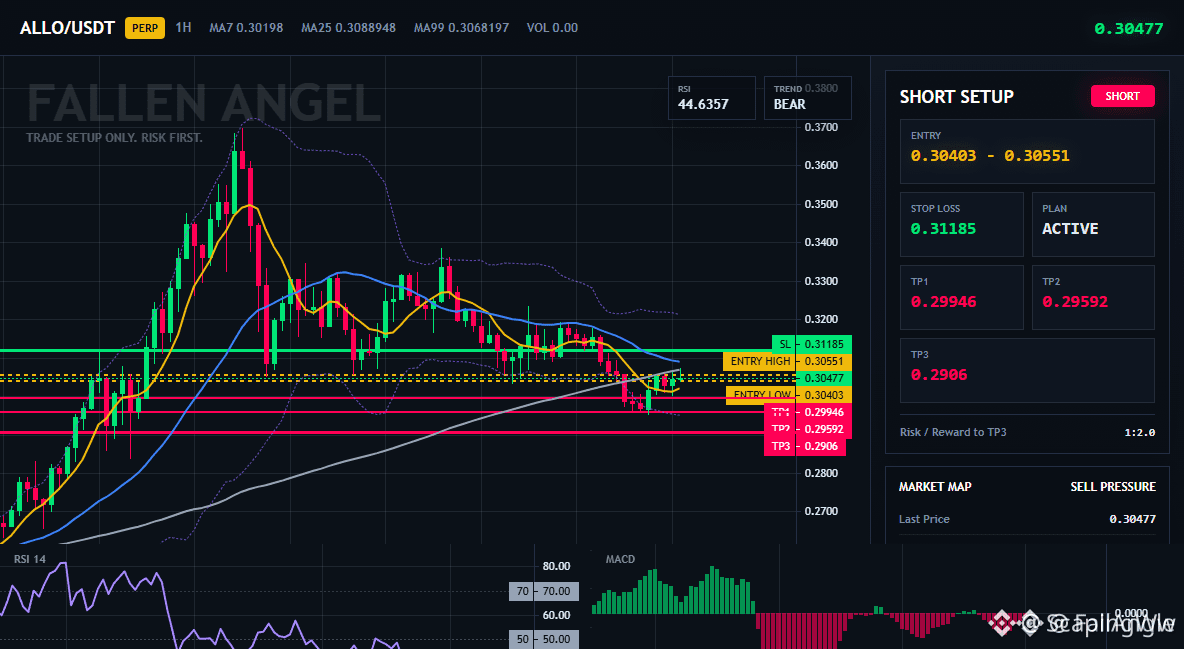This screenshot has height=649, width=1184.
Task: Click the SELL PRESSURE label
Action: point(1112,487)
